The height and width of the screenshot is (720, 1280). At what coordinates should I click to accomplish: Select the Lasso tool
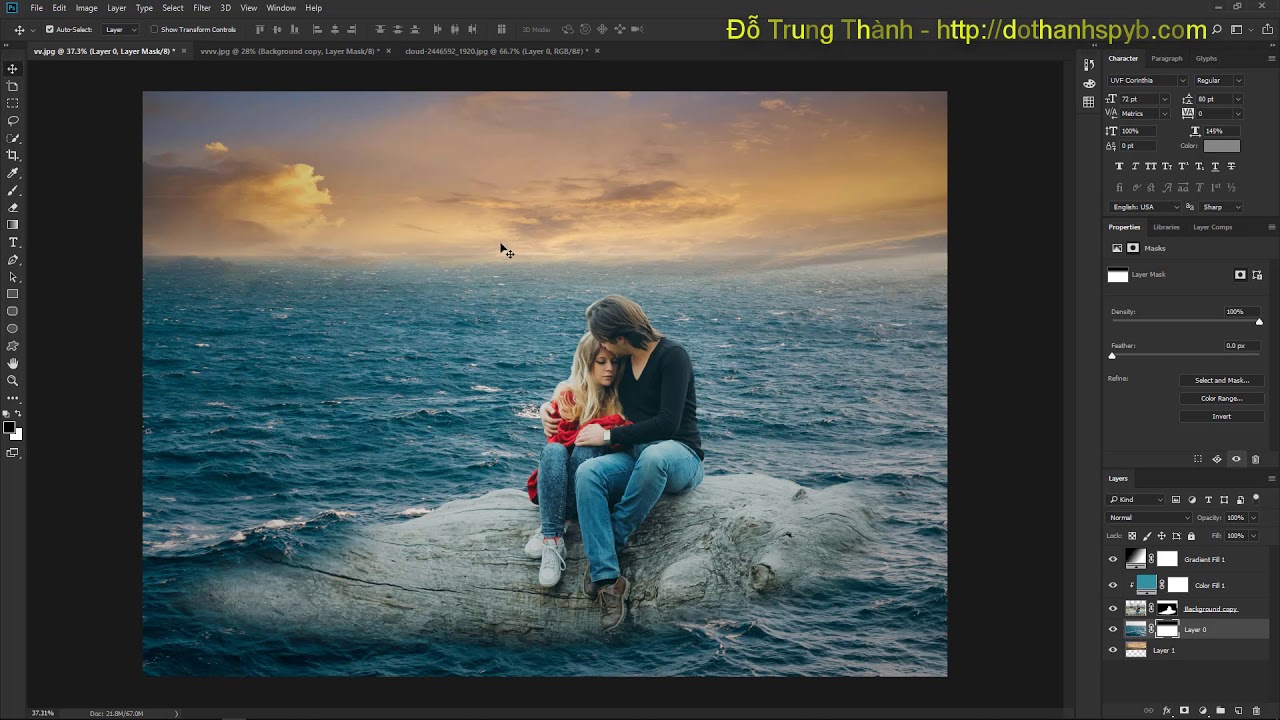click(13, 121)
